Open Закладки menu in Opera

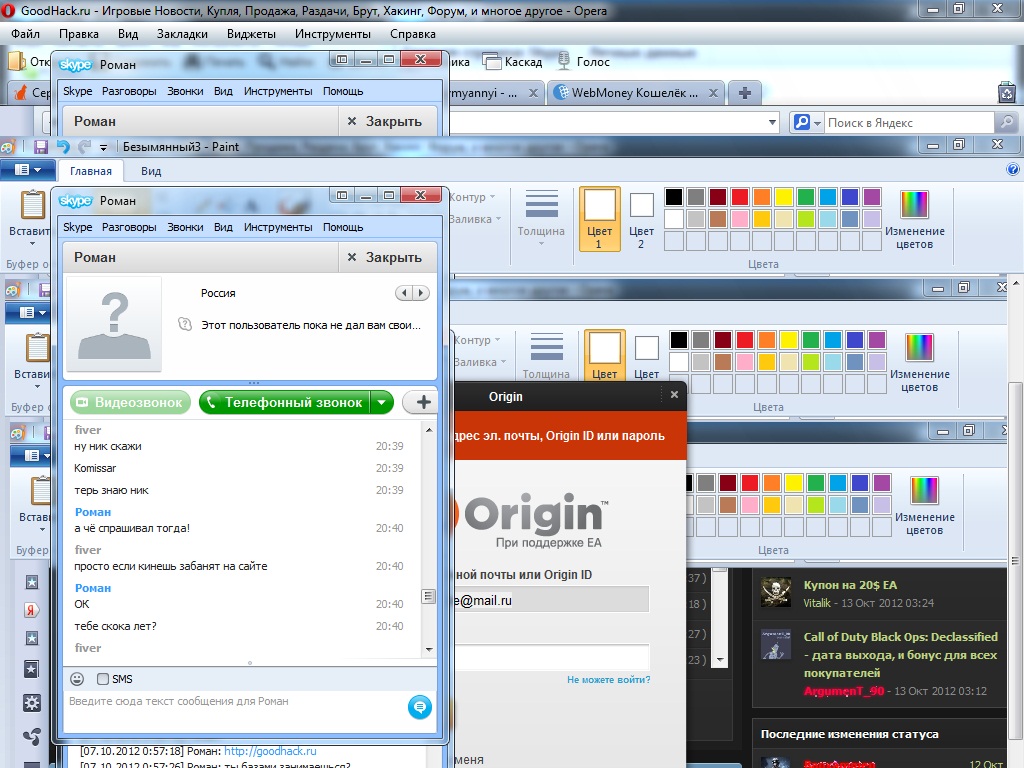(x=182, y=34)
